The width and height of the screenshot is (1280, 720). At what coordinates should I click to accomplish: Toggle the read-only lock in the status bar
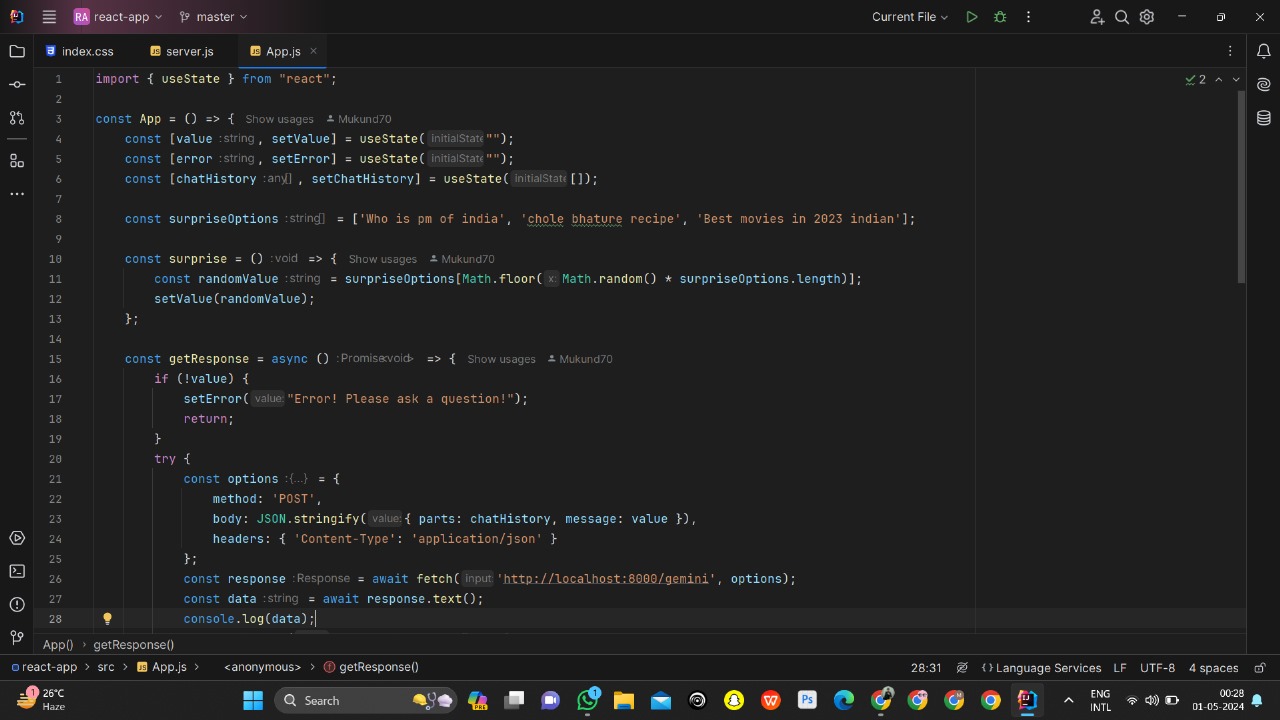[x=1260, y=668]
